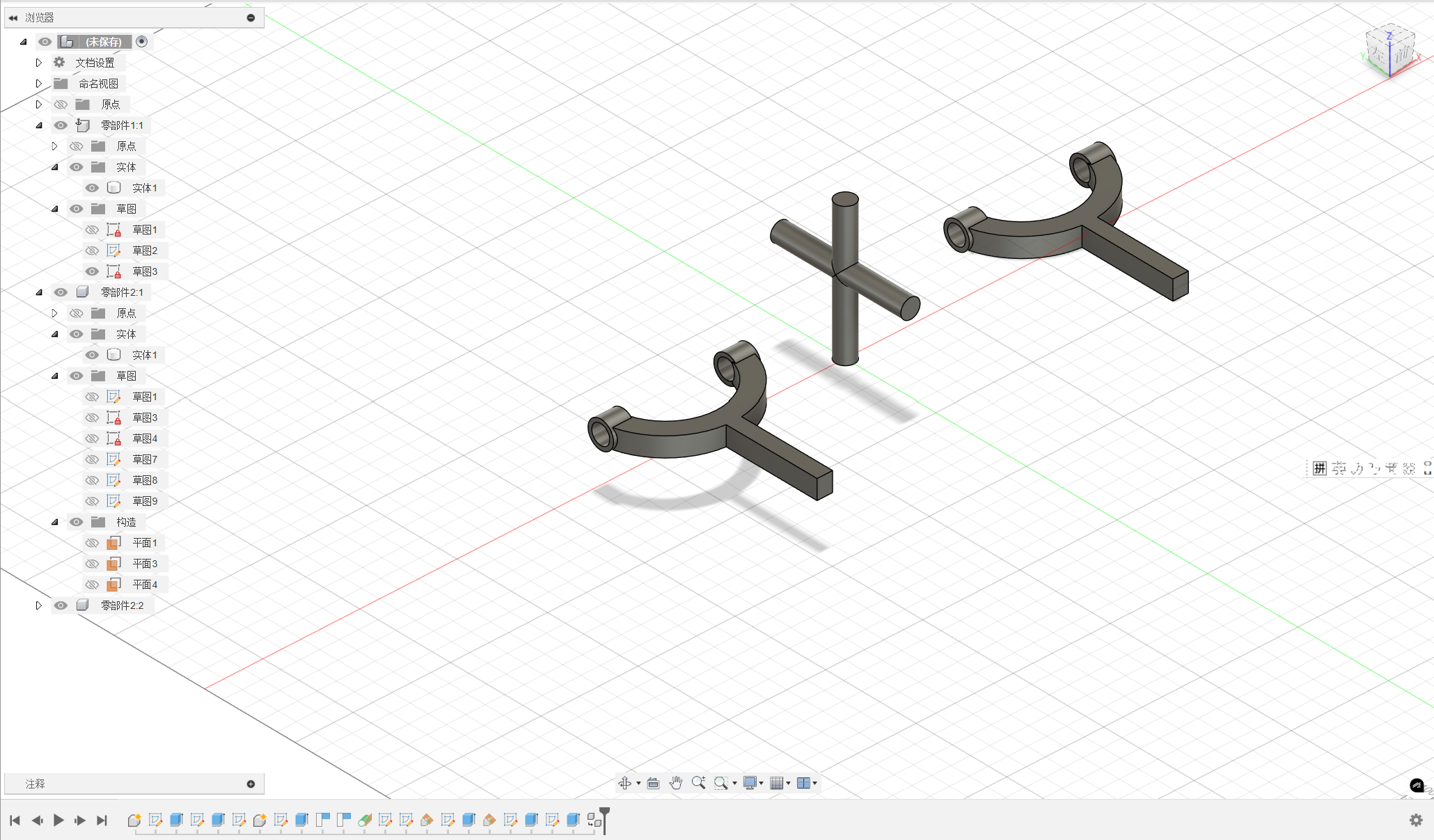Collapse browser with double-arrow button

point(13,18)
